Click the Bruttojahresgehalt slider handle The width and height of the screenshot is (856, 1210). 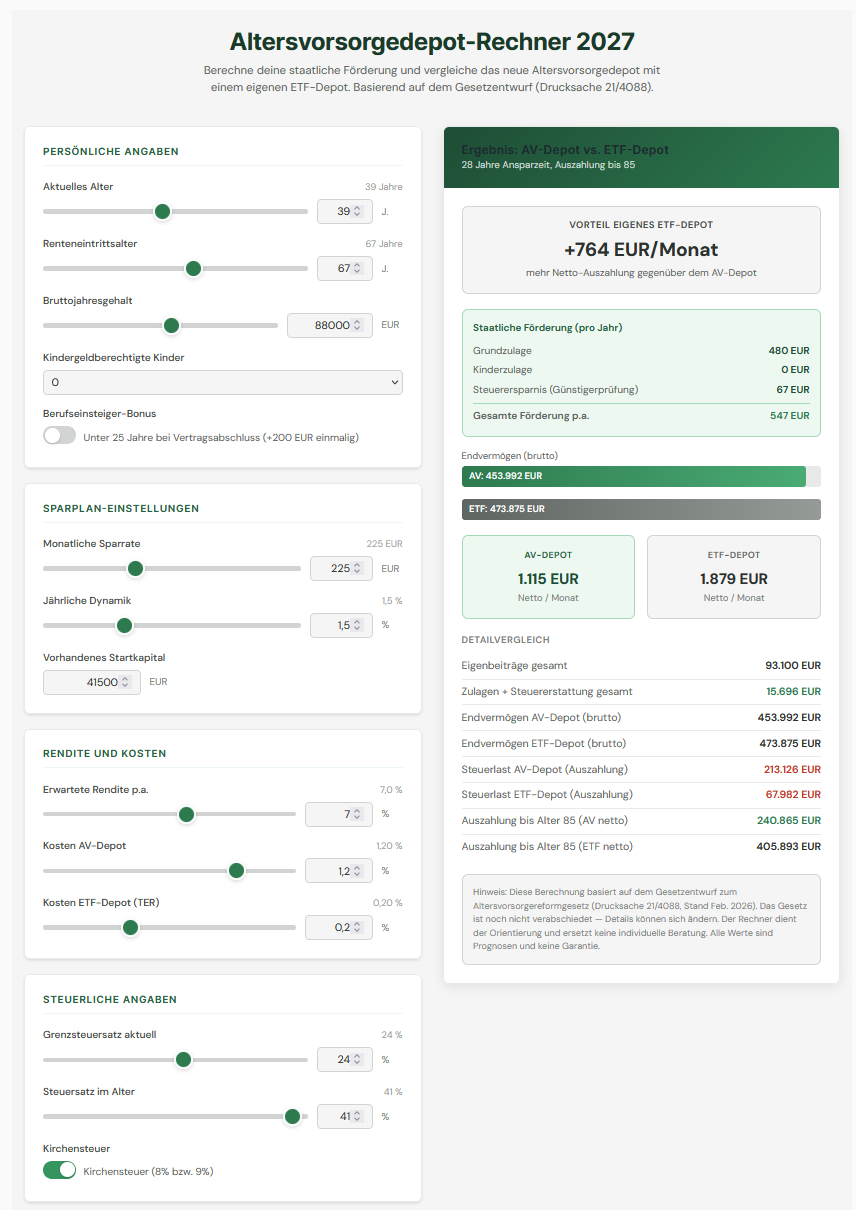[171, 325]
